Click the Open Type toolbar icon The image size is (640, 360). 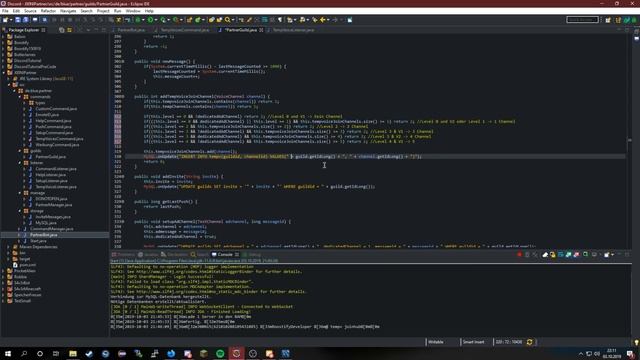(x=212, y=20)
